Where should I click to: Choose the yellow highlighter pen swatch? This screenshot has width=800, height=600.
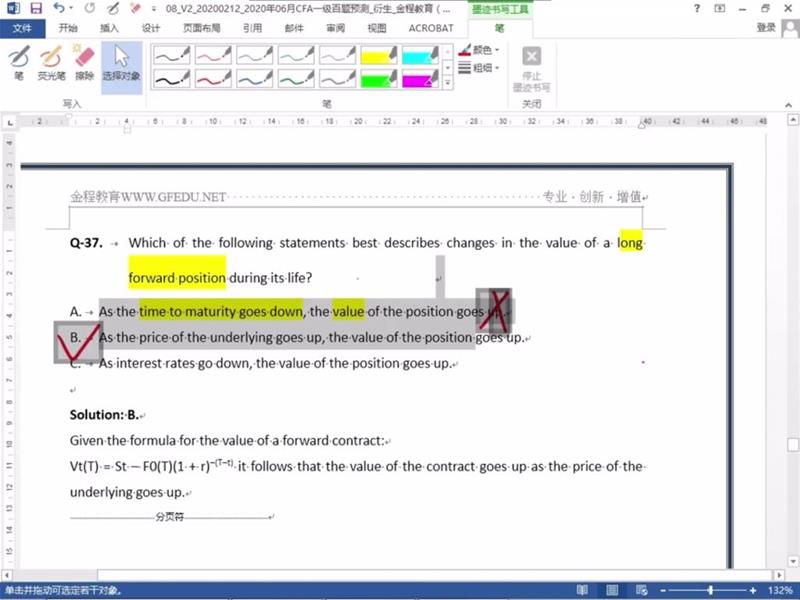[x=379, y=54]
